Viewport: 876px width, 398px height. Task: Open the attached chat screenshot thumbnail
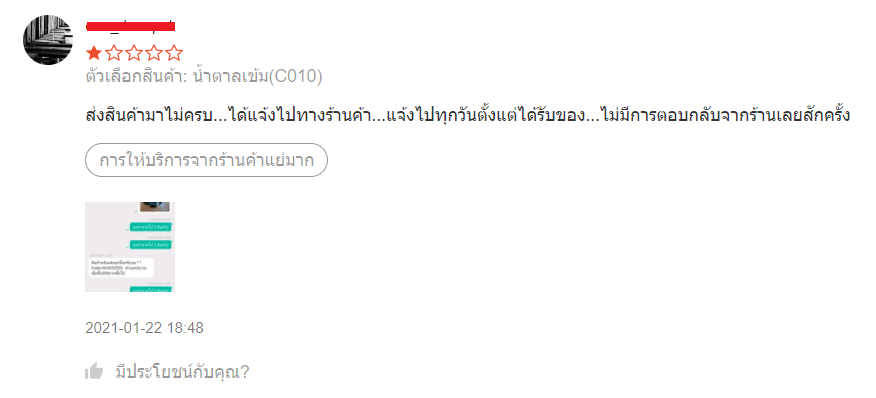pos(130,247)
